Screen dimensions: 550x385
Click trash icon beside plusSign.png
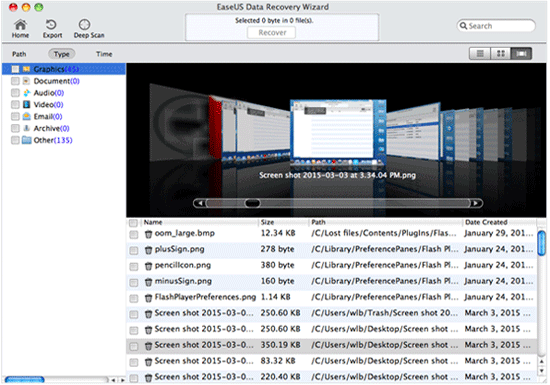[148, 250]
